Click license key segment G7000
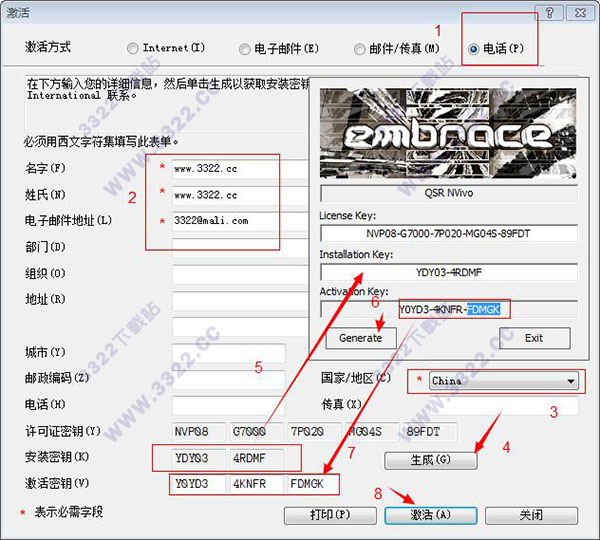This screenshot has height=540, width=600. click(256, 432)
